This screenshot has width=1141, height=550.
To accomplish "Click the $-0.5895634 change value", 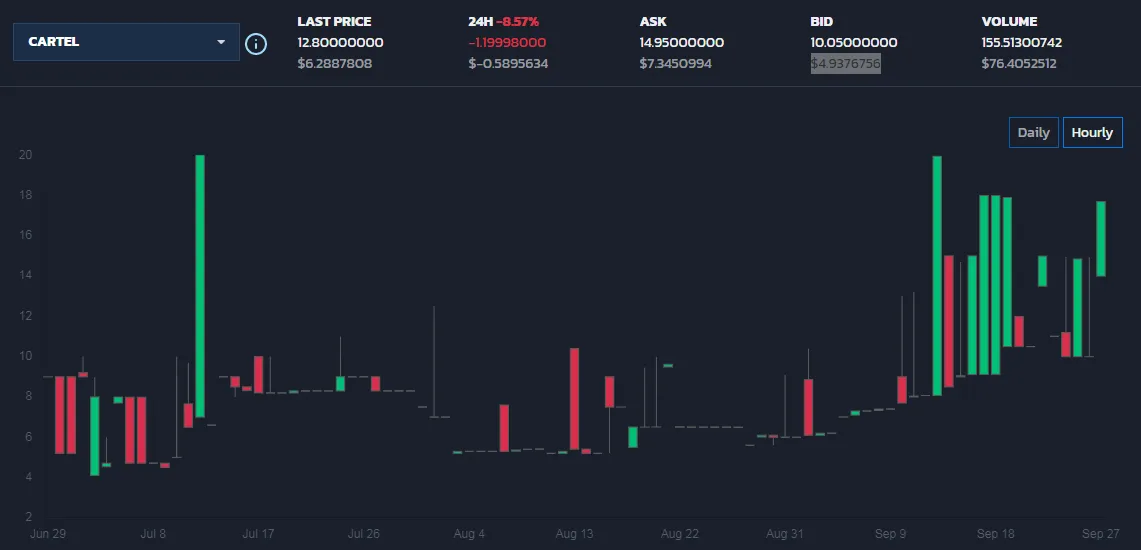I will tap(508, 64).
